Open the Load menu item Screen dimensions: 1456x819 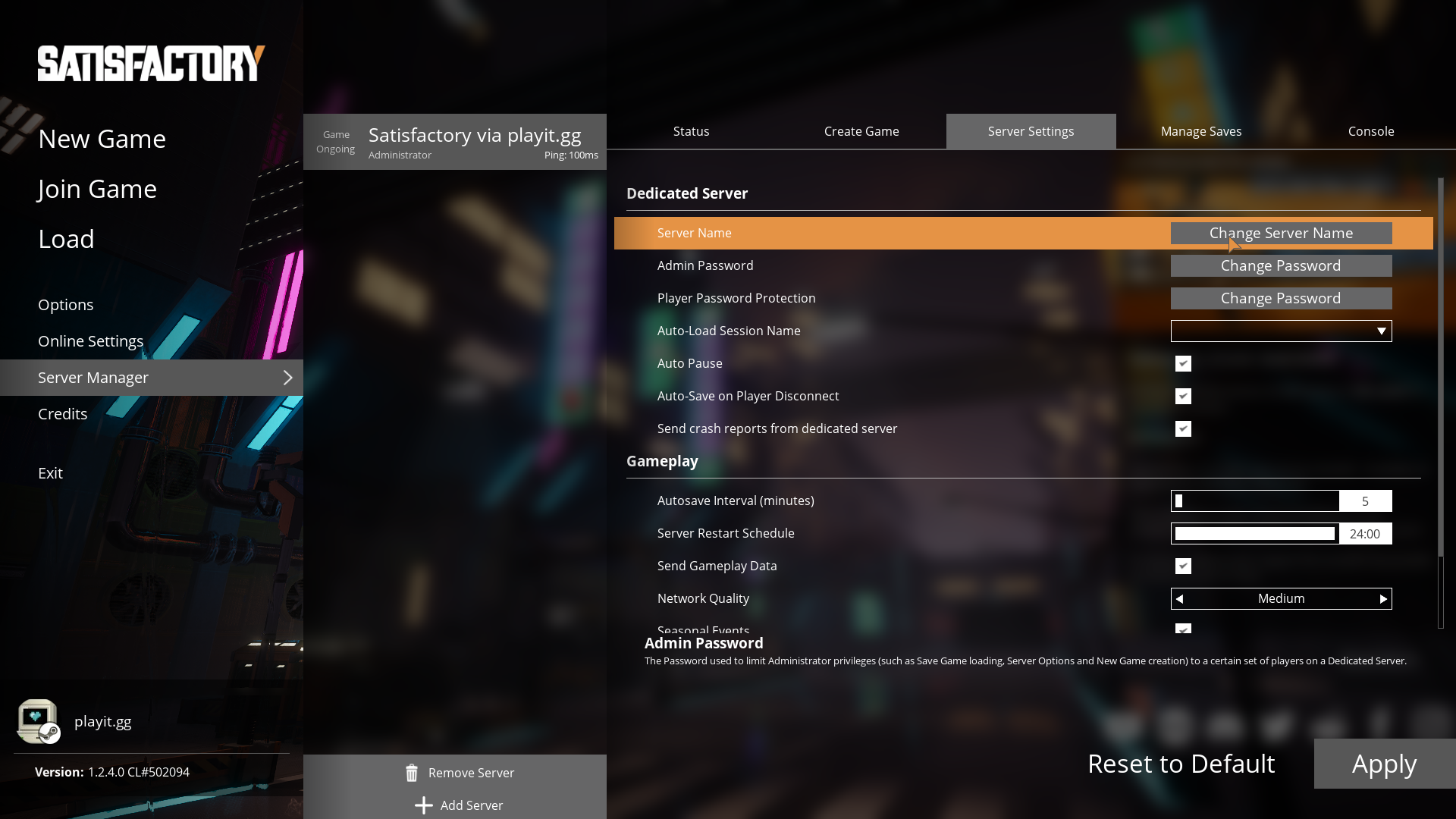(66, 239)
